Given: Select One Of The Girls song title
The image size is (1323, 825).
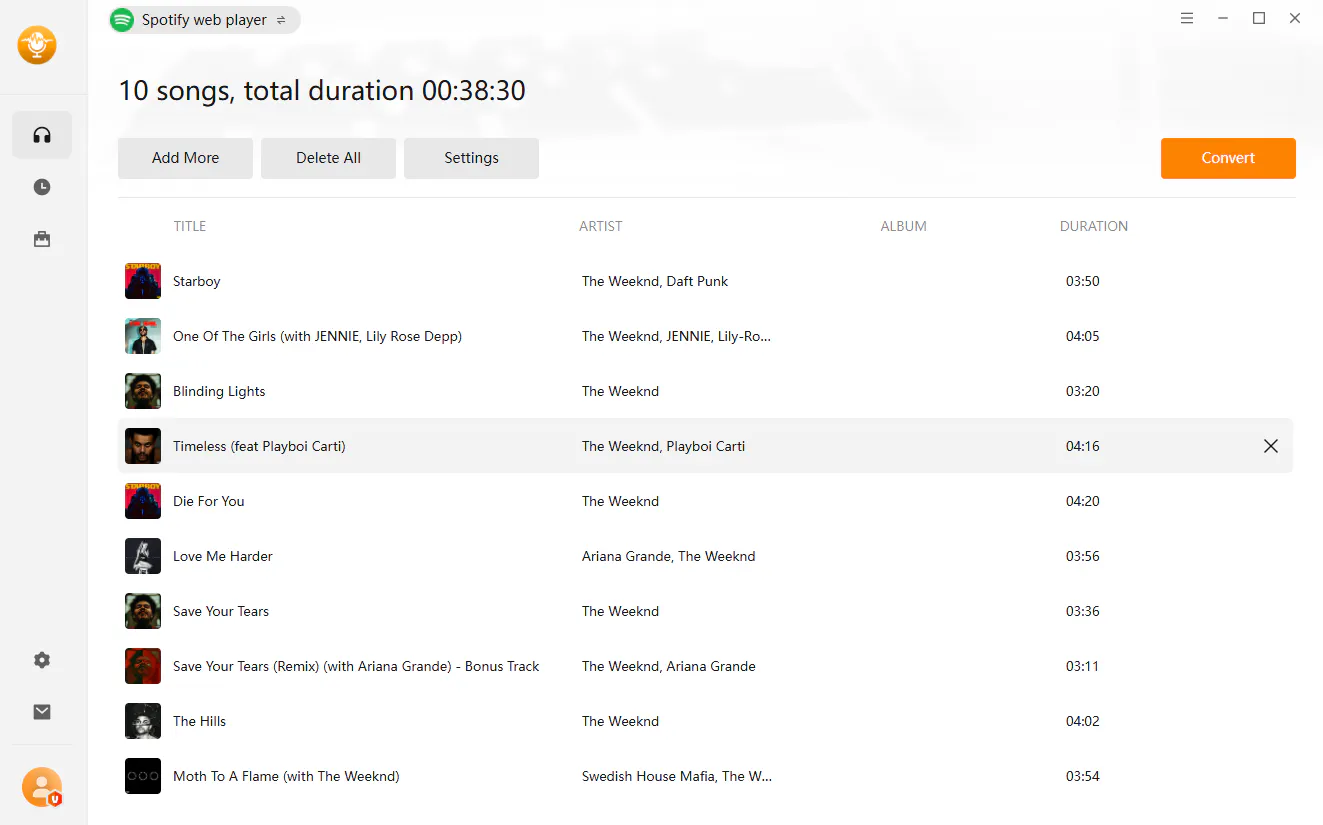Looking at the screenshot, I should coord(317,336).
